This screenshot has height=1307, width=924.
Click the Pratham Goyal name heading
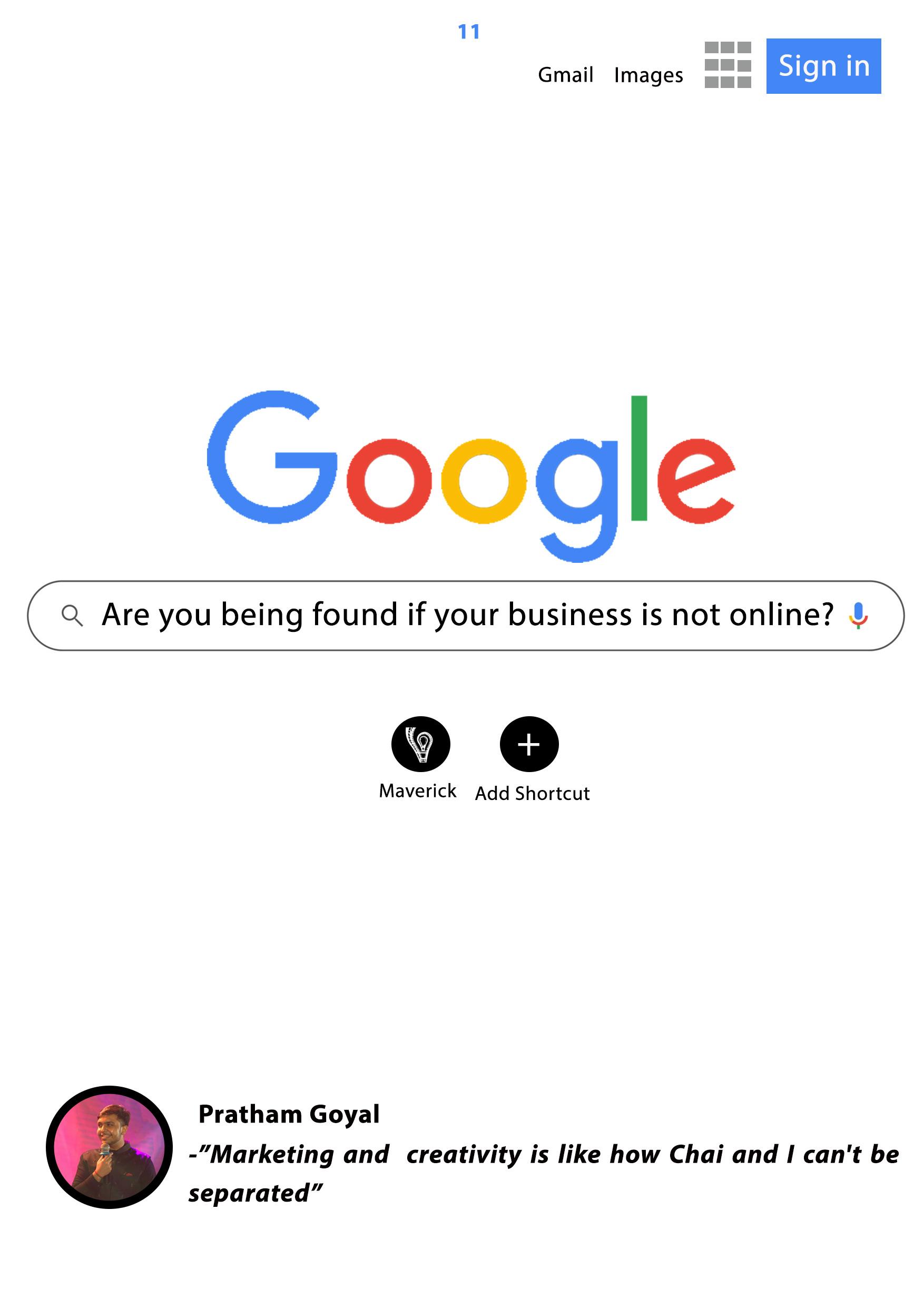coord(289,1114)
